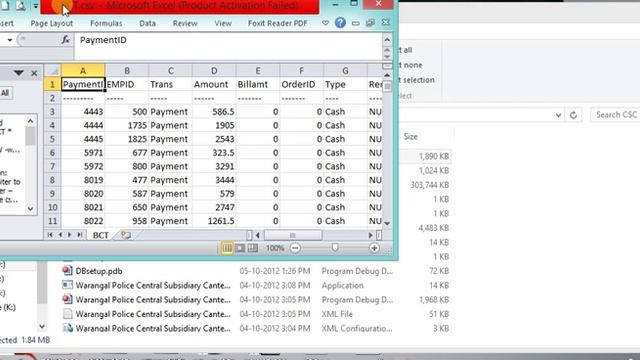
Task: Insert new worksheet tab icon
Action: pyautogui.click(x=126, y=235)
